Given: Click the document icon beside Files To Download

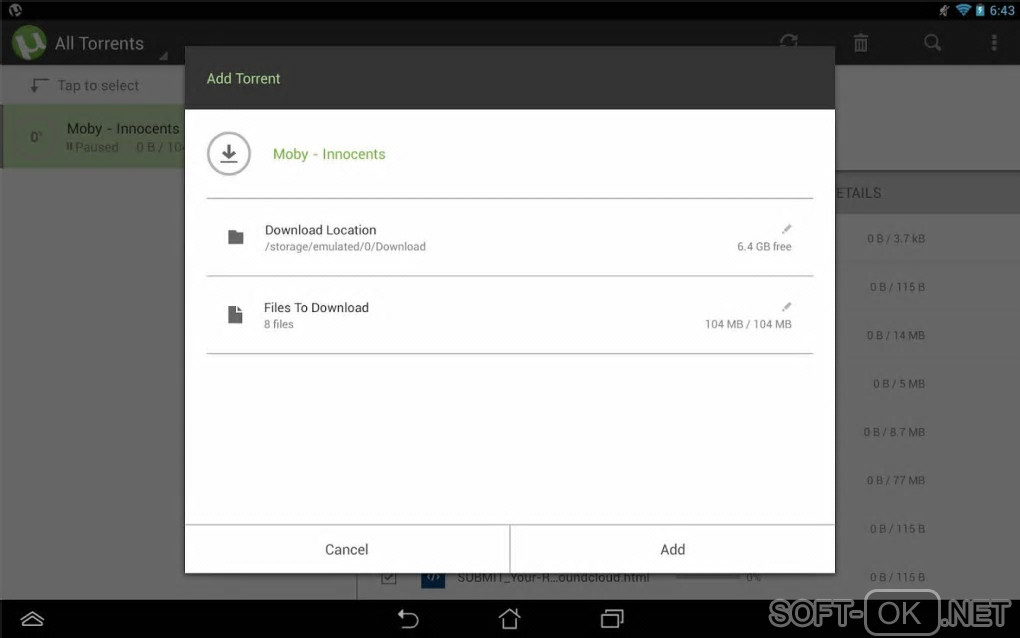Looking at the screenshot, I should coord(235,315).
